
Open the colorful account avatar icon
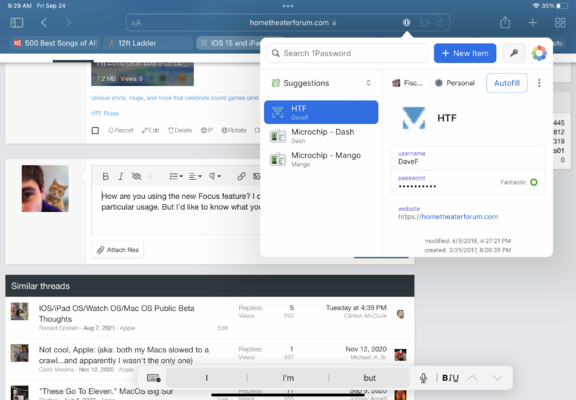(x=539, y=53)
